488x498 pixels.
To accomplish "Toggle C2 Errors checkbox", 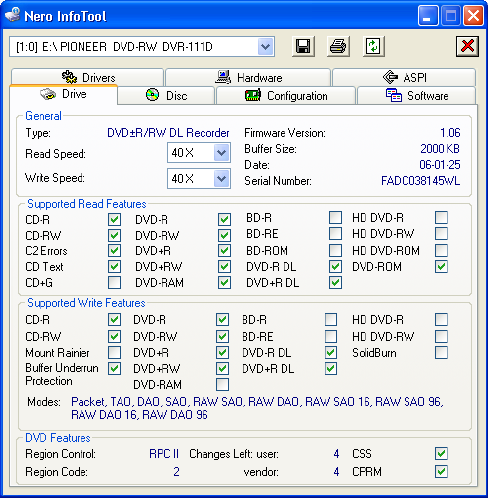I will [x=114, y=250].
